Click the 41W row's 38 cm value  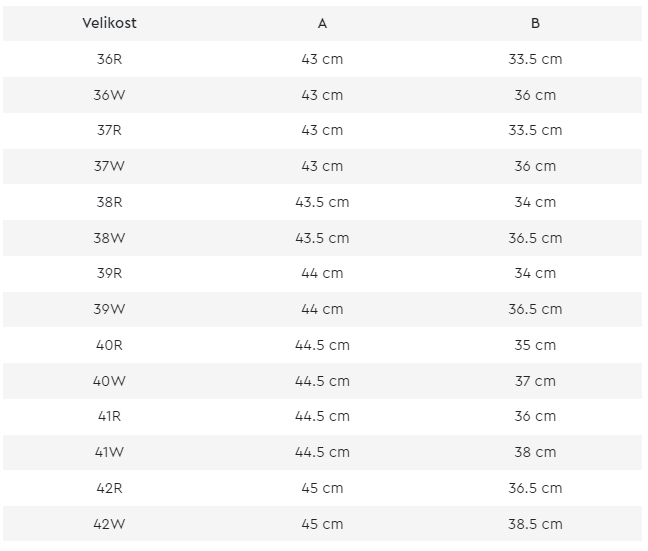[x=535, y=452]
